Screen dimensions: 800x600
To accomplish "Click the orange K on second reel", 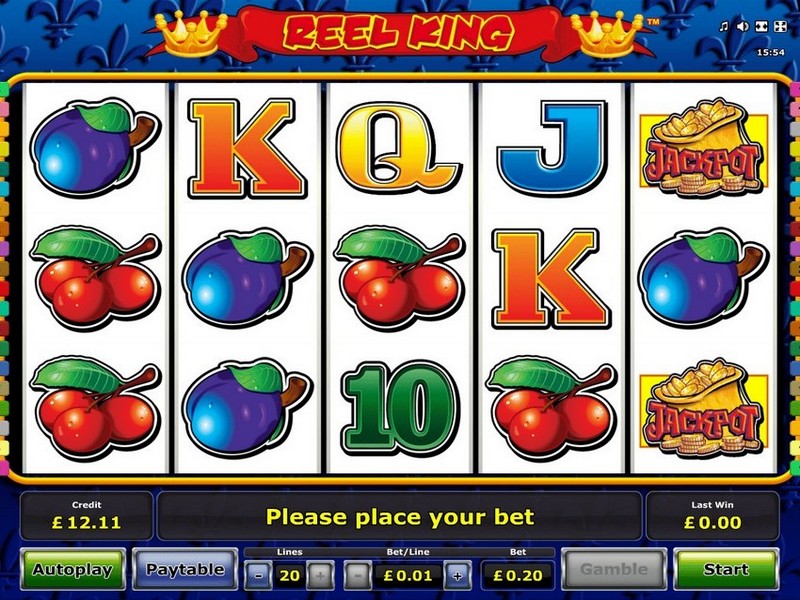I will click(x=247, y=148).
